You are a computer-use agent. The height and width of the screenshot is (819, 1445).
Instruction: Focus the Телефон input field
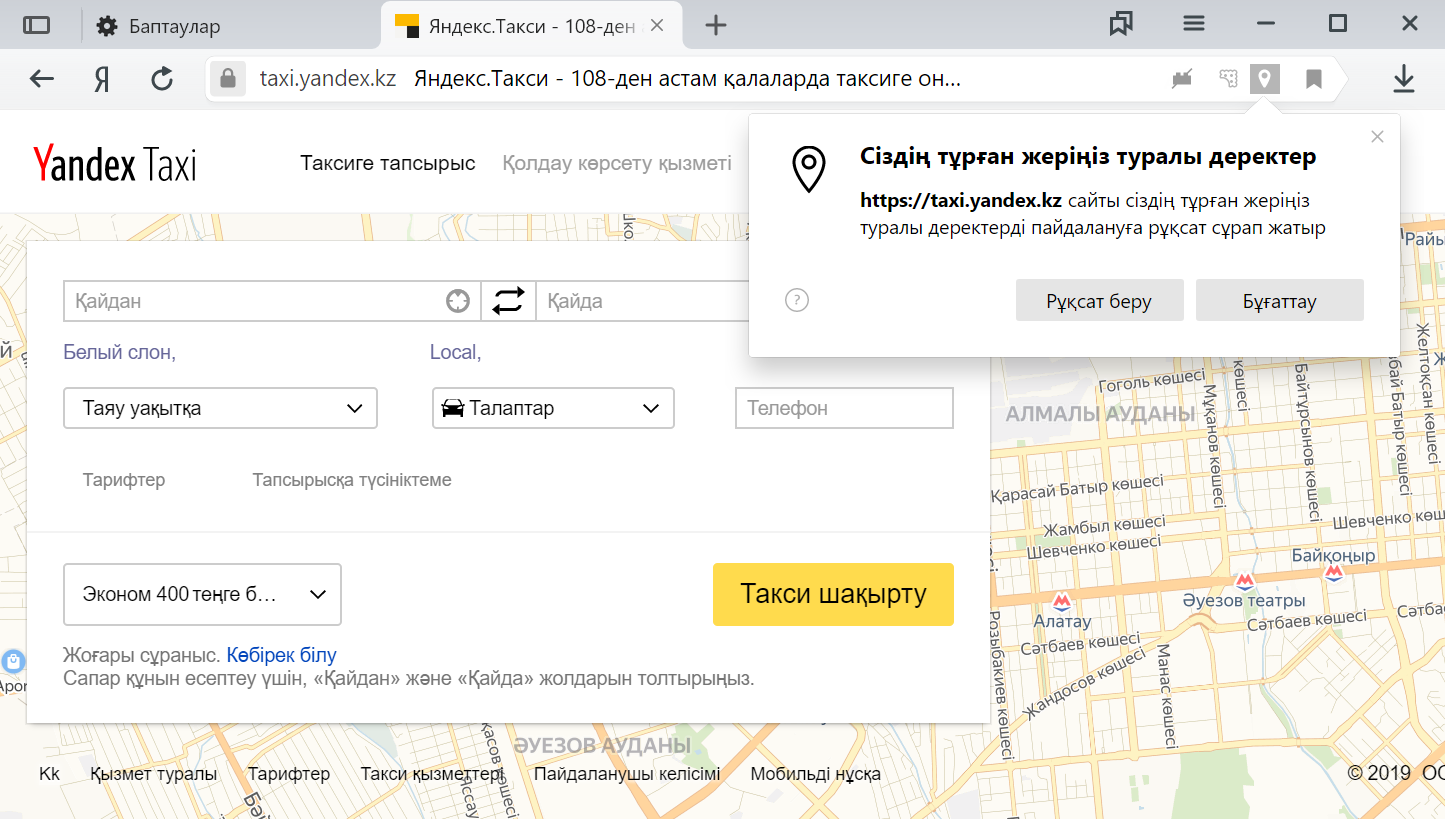coord(844,408)
